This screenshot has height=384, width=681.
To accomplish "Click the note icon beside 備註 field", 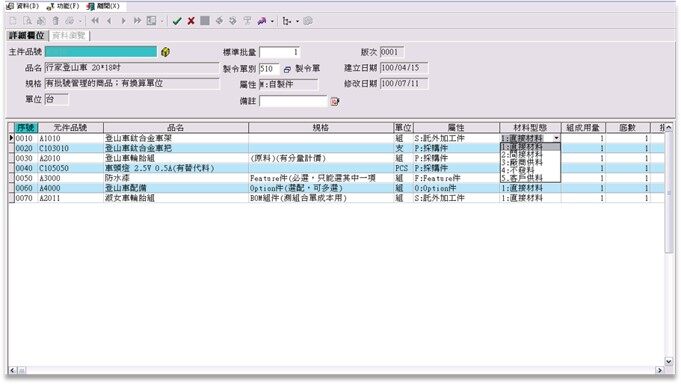I will point(334,102).
